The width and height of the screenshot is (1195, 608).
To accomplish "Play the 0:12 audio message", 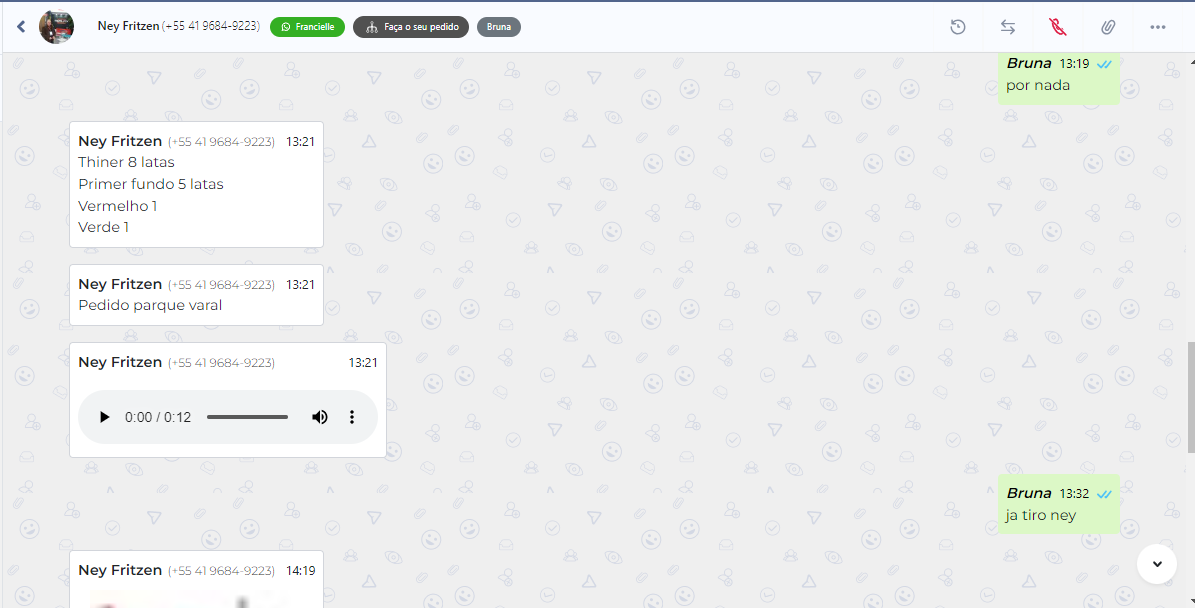I will tap(104, 417).
